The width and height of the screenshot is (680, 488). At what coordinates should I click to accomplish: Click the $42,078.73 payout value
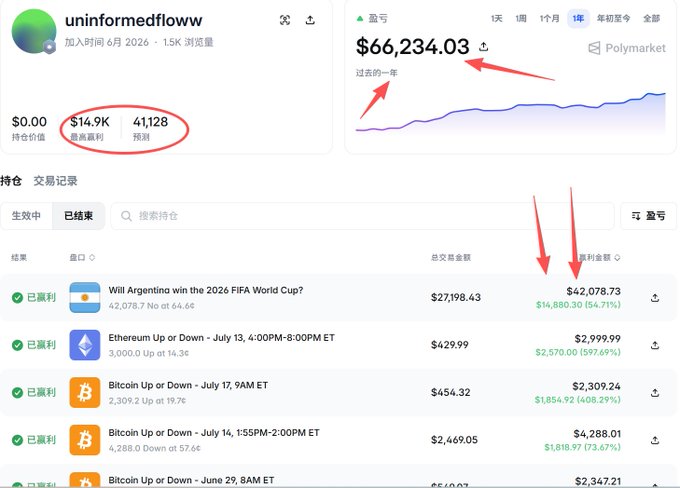[593, 291]
